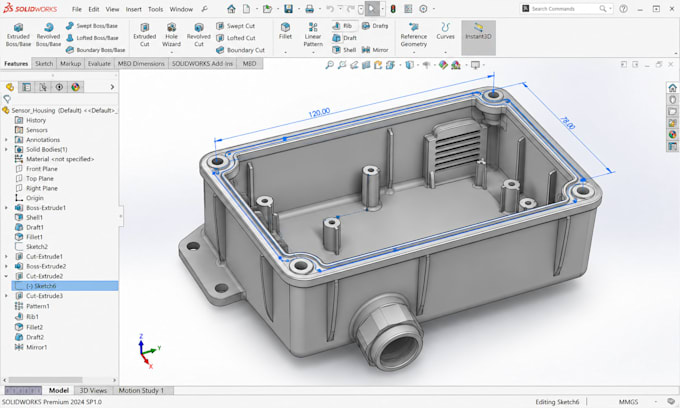This screenshot has width=680, height=408.
Task: Switch to the Evaluate tab
Action: pyautogui.click(x=99, y=64)
